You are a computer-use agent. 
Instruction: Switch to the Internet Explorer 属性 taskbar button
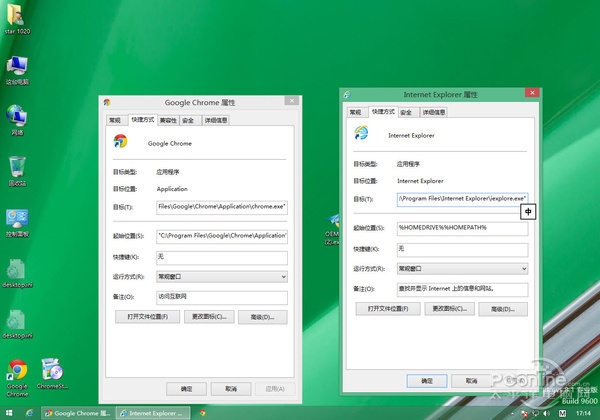(x=153, y=413)
